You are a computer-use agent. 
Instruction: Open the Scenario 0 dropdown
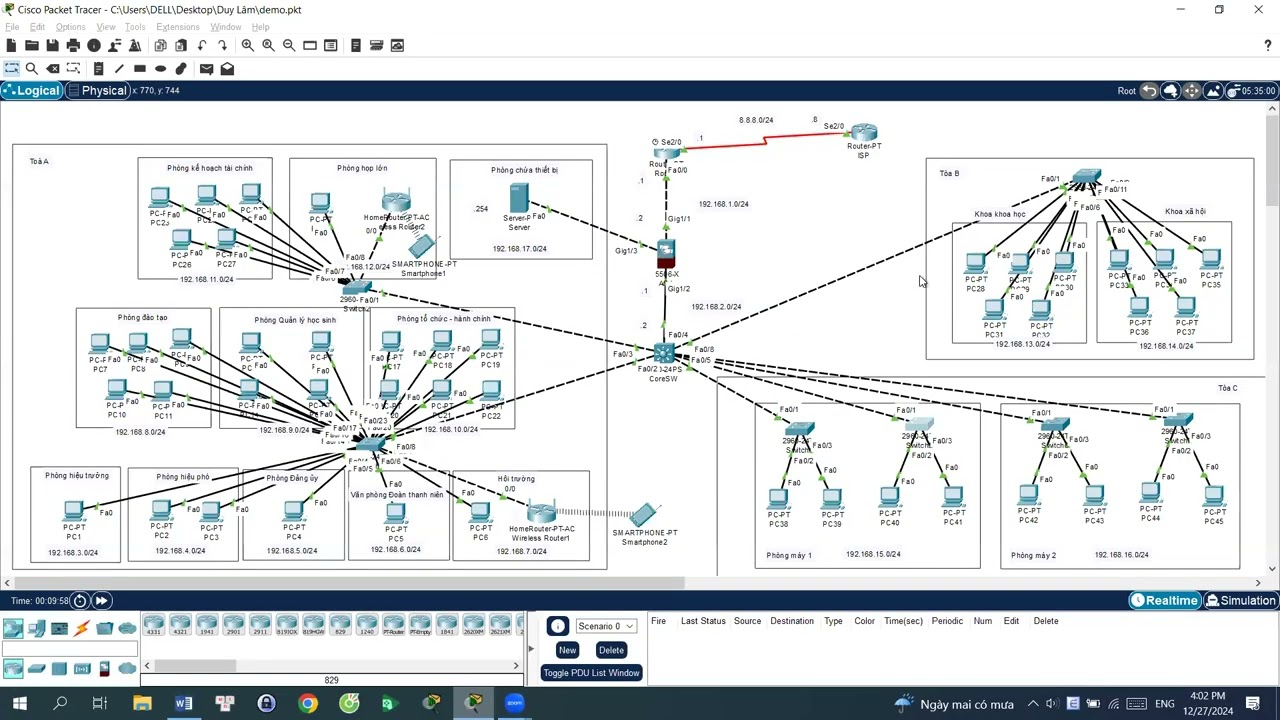(606, 626)
